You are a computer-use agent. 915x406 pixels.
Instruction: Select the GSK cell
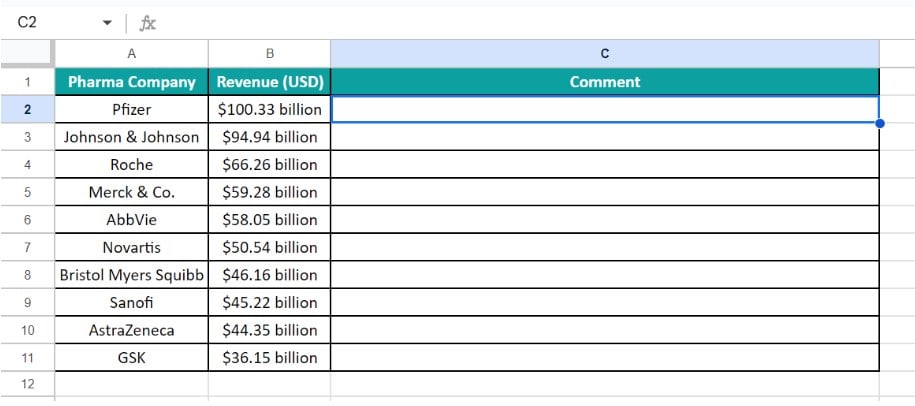pos(131,358)
